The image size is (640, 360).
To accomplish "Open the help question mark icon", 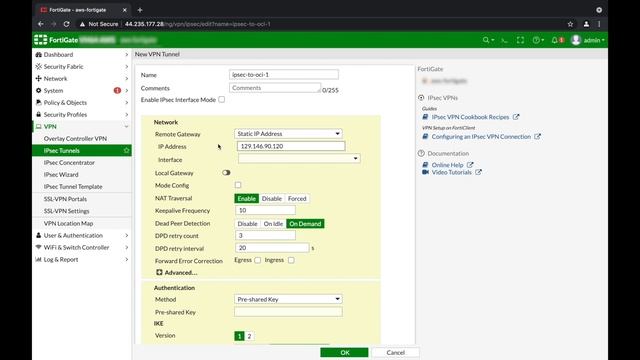I will click(x=536, y=40).
